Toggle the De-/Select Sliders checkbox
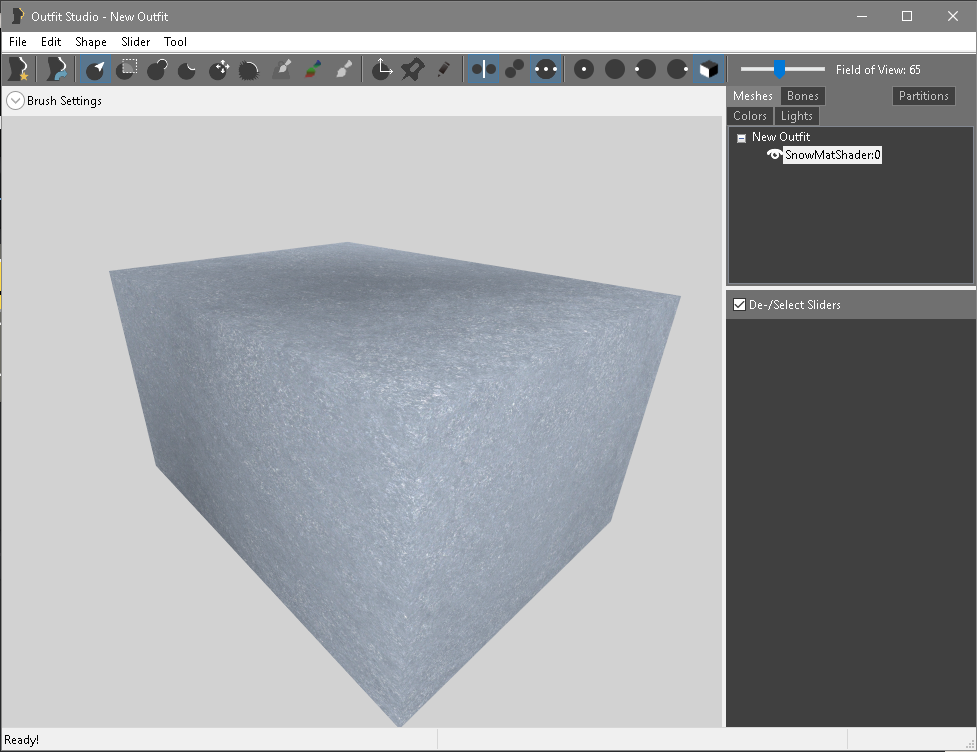The height and width of the screenshot is (752, 977). 740,305
